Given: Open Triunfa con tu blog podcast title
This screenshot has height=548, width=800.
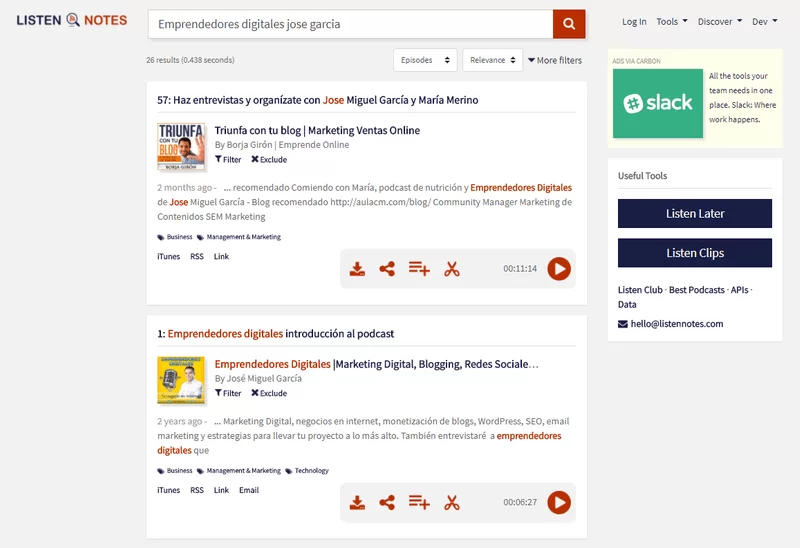Looking at the screenshot, I should click(x=317, y=130).
